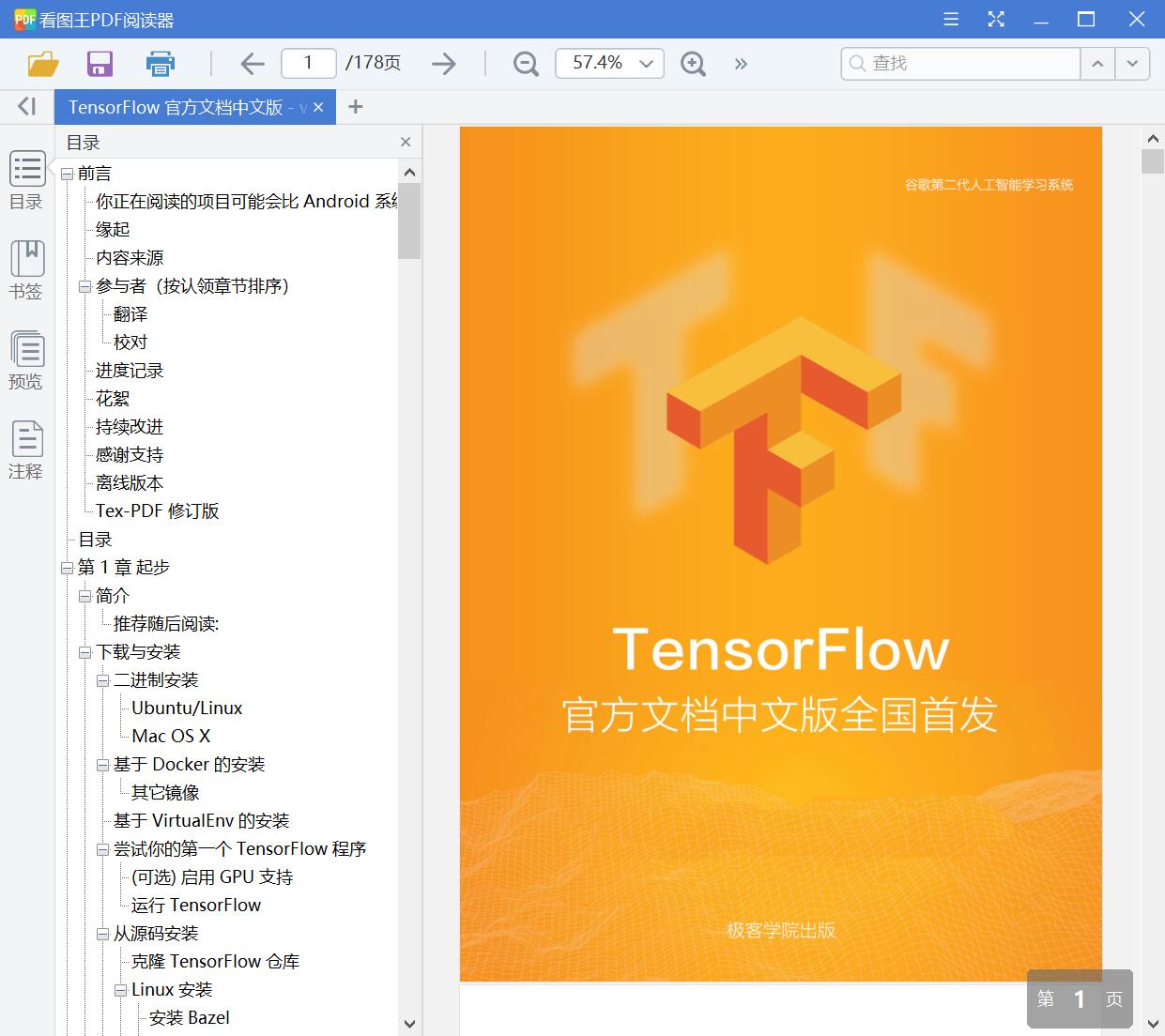Select the 翻译 outline entry

tap(130, 313)
